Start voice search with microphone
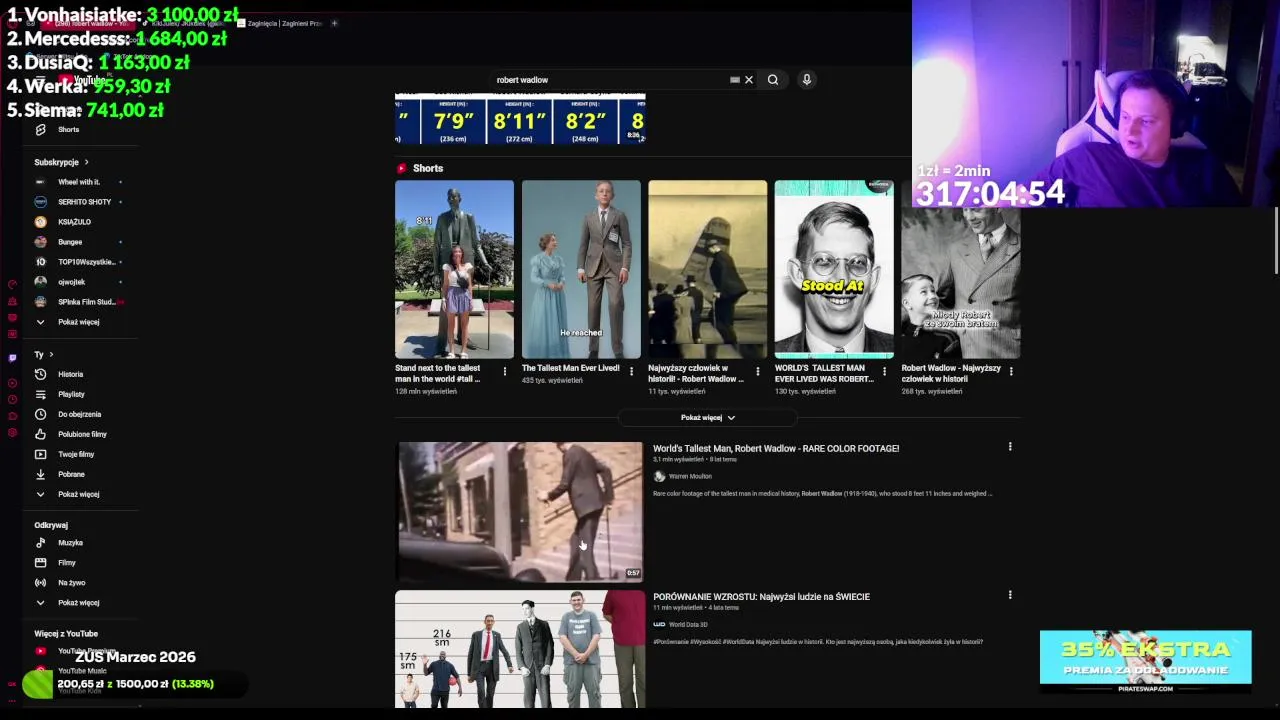1280x720 pixels. [x=807, y=80]
